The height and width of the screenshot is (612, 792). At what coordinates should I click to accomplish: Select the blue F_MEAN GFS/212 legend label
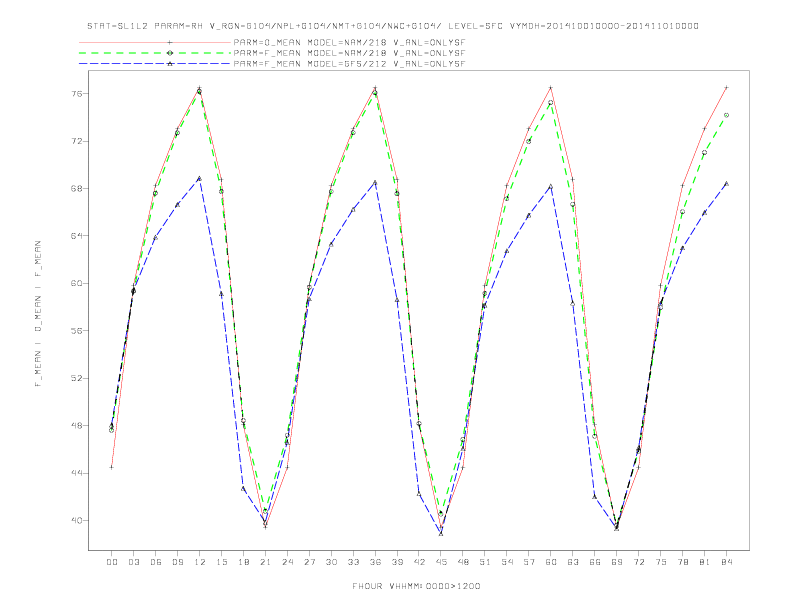coord(349,64)
